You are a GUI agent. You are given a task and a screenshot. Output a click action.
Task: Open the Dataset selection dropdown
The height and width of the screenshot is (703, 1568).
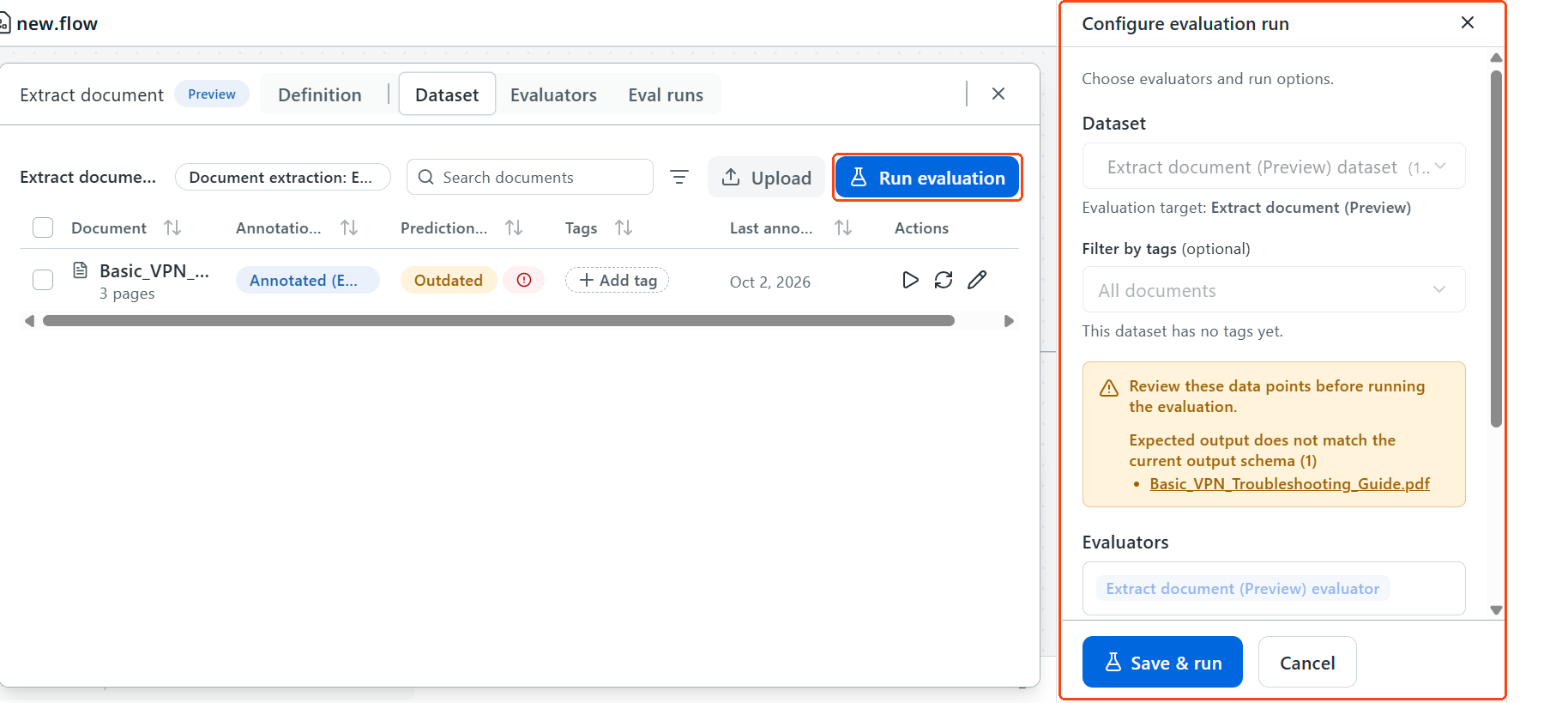[x=1274, y=167]
